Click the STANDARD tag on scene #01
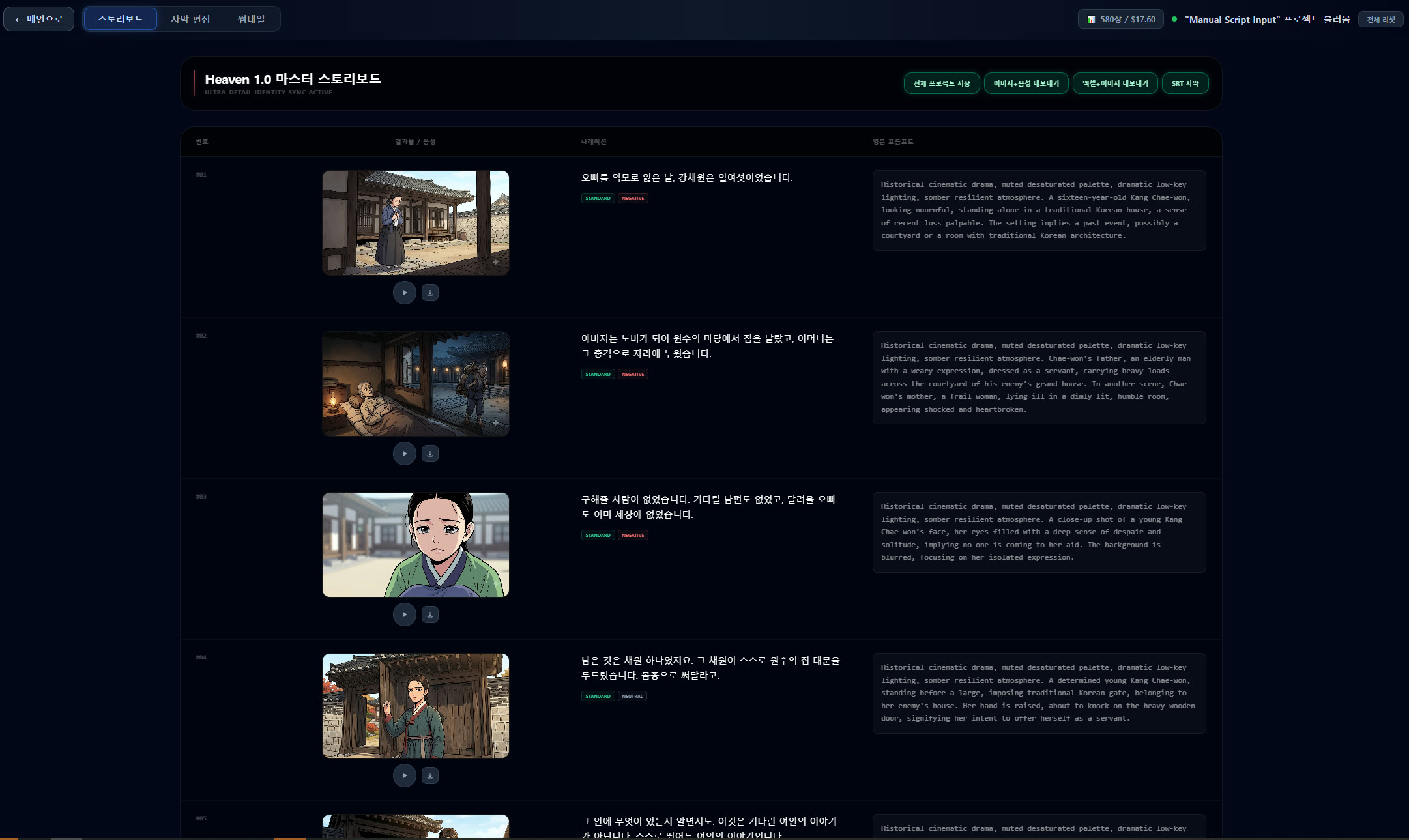 coord(598,198)
